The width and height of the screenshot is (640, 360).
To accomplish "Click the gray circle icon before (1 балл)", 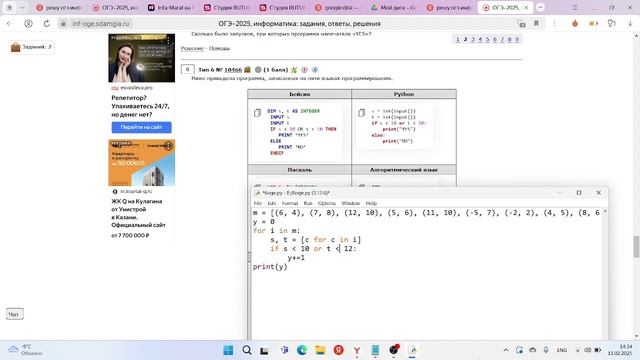I will tap(258, 70).
